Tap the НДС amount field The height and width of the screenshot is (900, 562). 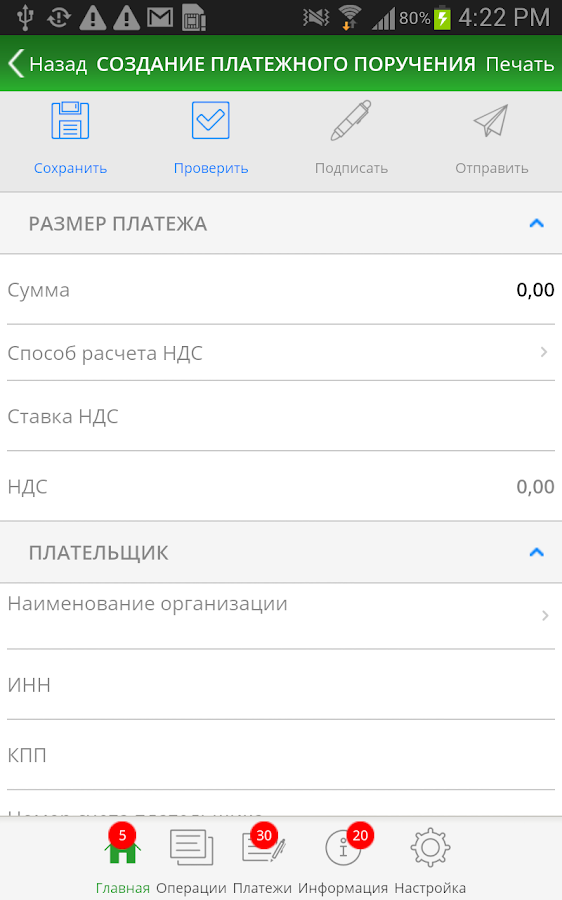coord(281,487)
